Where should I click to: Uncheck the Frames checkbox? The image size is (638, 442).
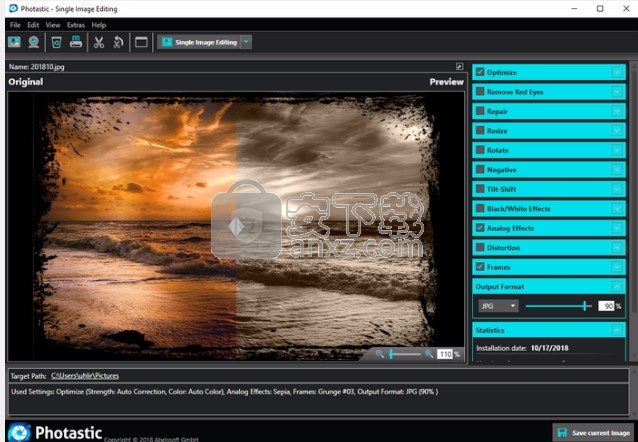pyautogui.click(x=480, y=267)
